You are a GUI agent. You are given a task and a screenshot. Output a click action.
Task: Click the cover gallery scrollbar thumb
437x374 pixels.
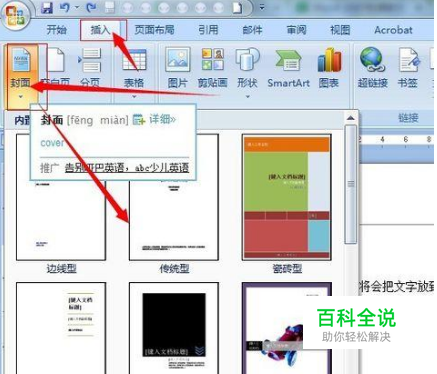351,184
